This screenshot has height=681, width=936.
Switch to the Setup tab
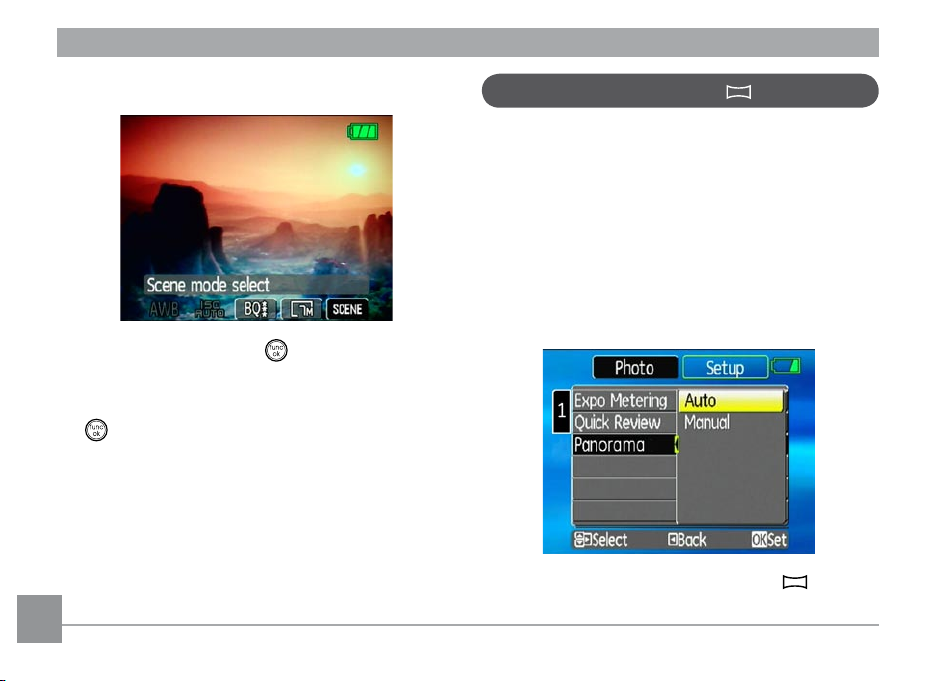[725, 368]
